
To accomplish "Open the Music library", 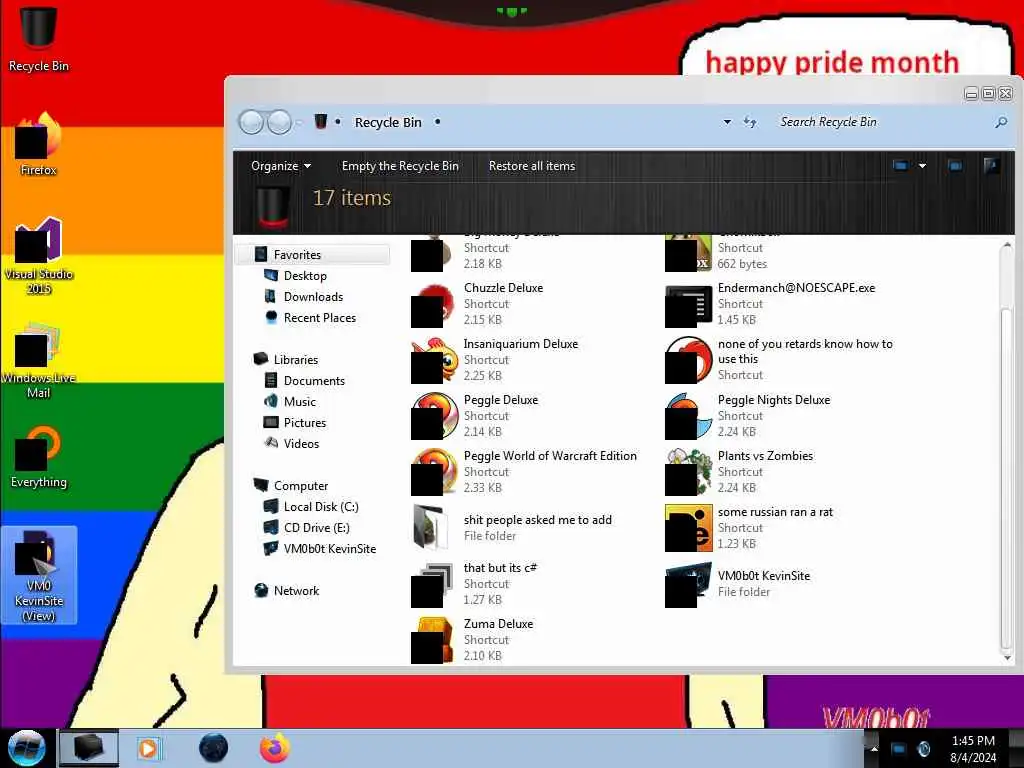I will click(299, 401).
